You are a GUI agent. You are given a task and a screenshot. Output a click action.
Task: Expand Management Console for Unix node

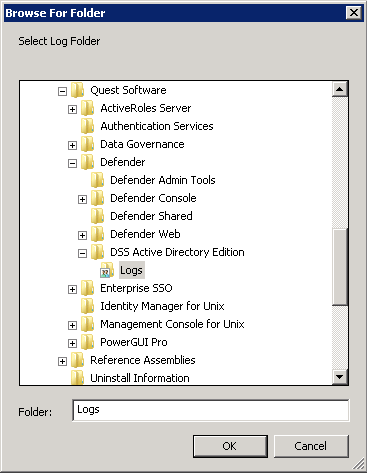[x=72, y=325]
